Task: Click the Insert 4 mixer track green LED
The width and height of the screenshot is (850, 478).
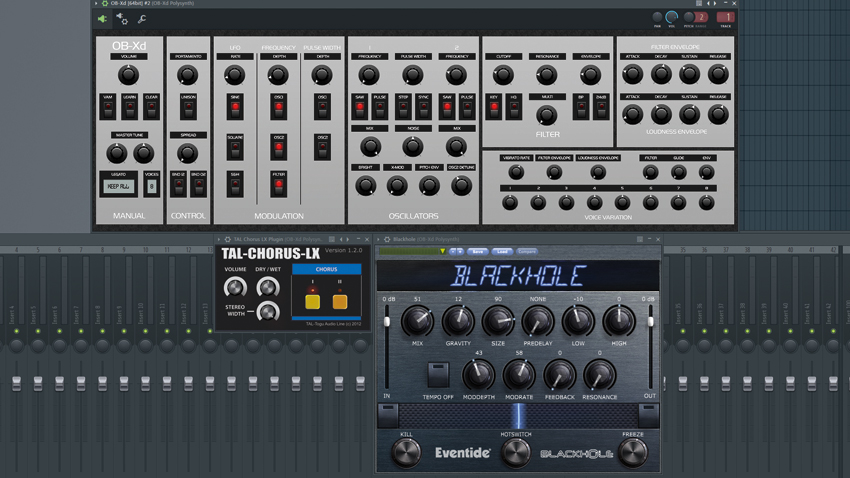Action: pyautogui.click(x=16, y=331)
